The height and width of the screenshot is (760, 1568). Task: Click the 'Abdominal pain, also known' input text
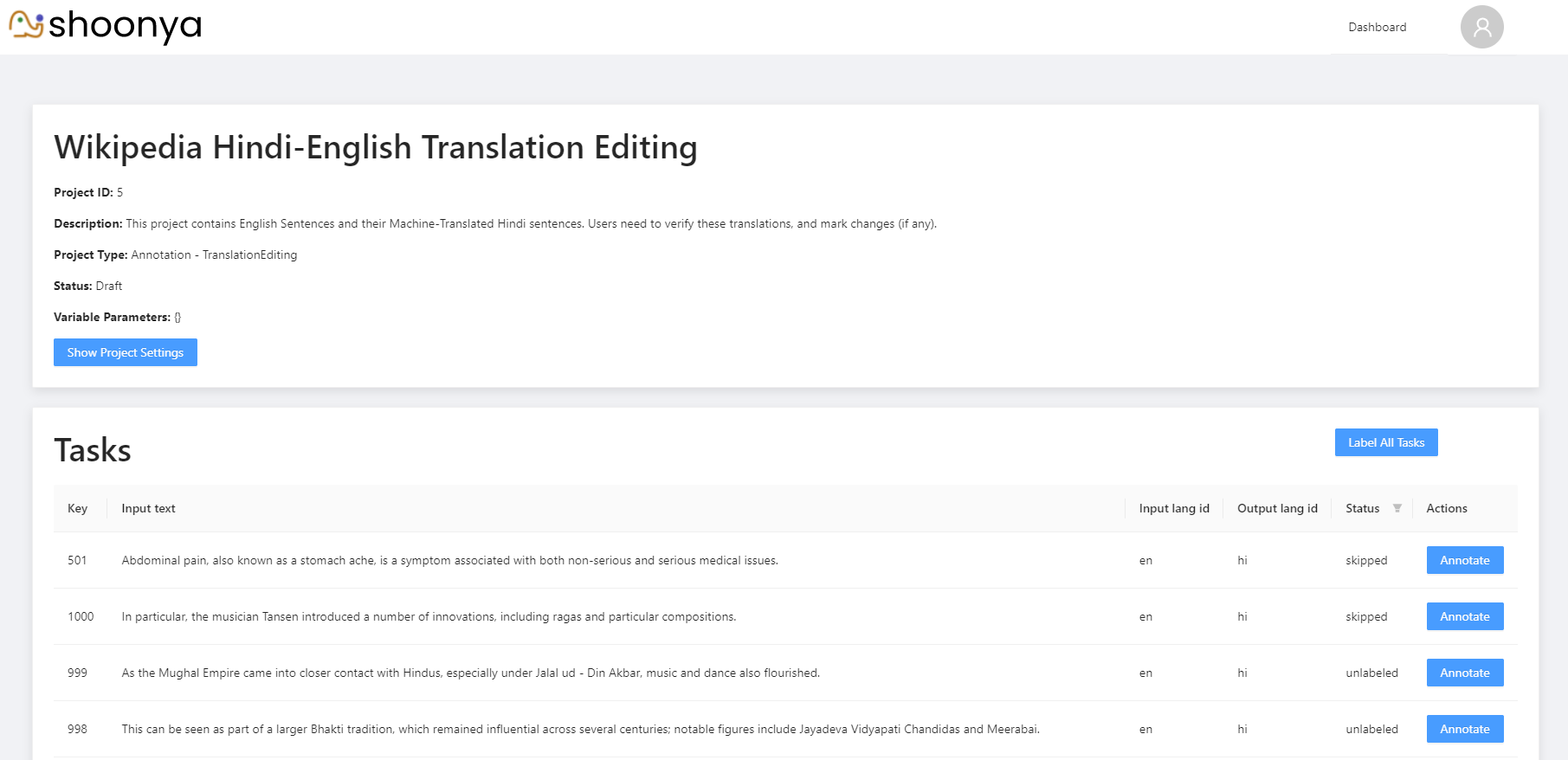[x=449, y=560]
